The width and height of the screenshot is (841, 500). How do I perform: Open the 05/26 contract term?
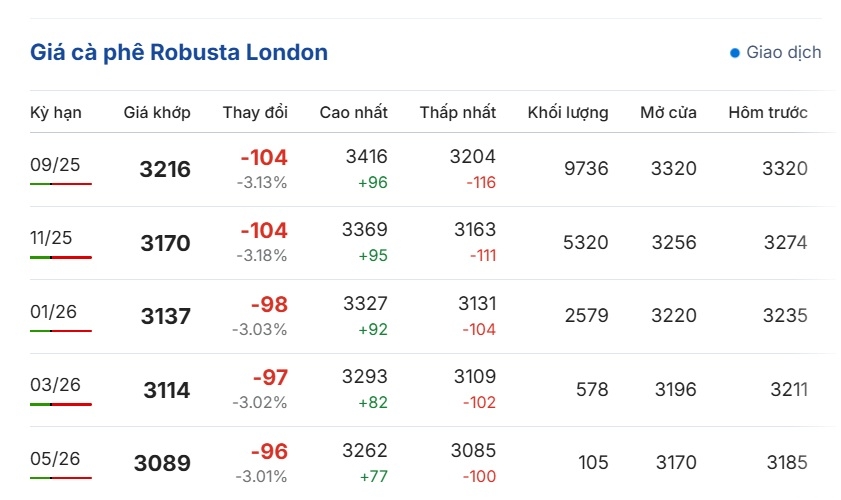pos(55,459)
